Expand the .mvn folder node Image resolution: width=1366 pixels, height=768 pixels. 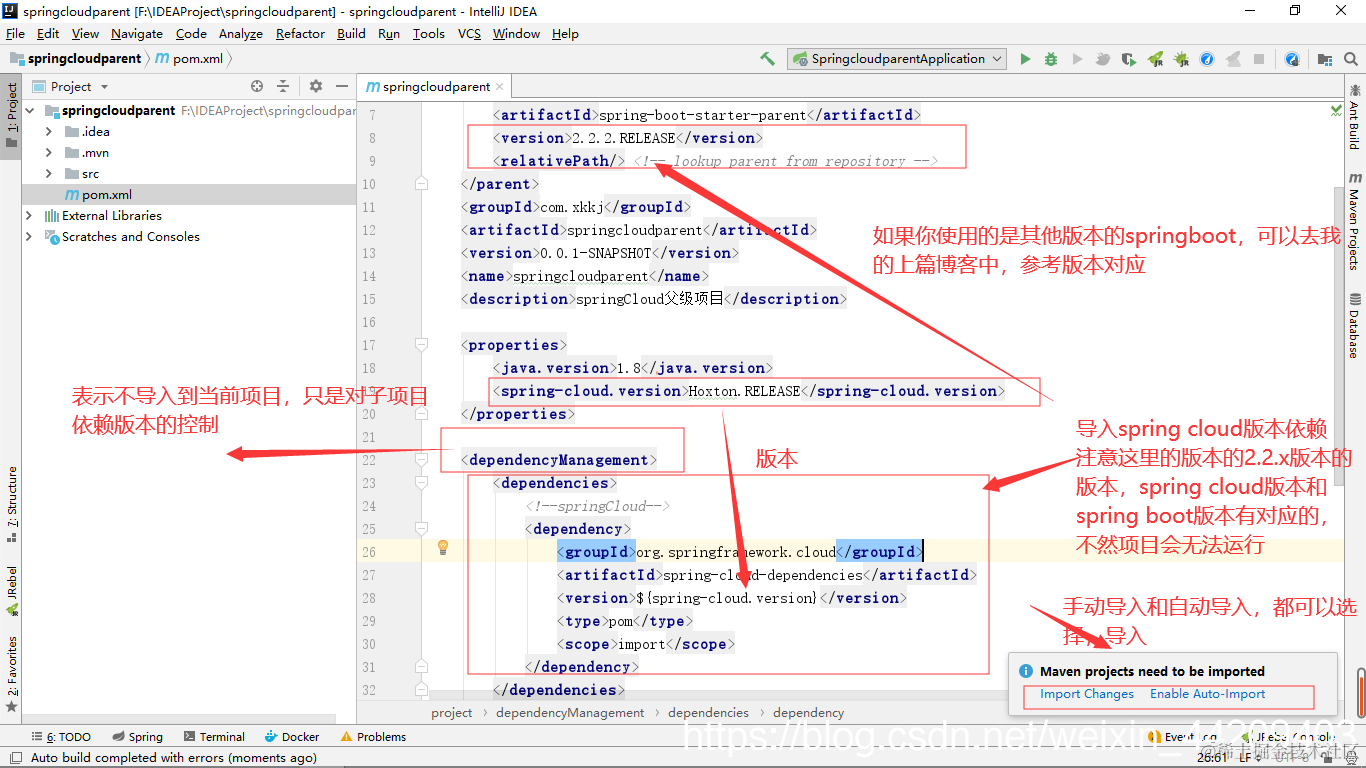pyautogui.click(x=49, y=153)
